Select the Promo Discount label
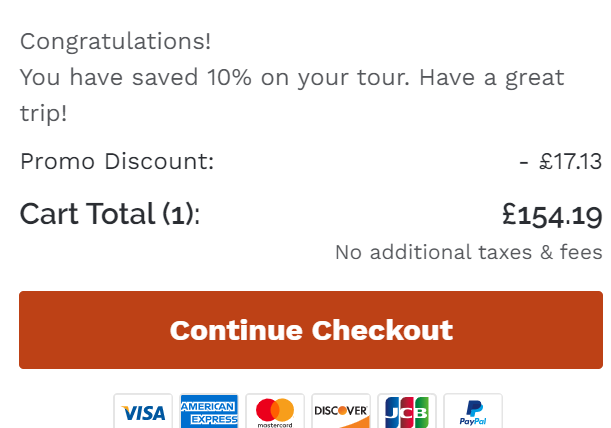The width and height of the screenshot is (611, 428). 117,161
